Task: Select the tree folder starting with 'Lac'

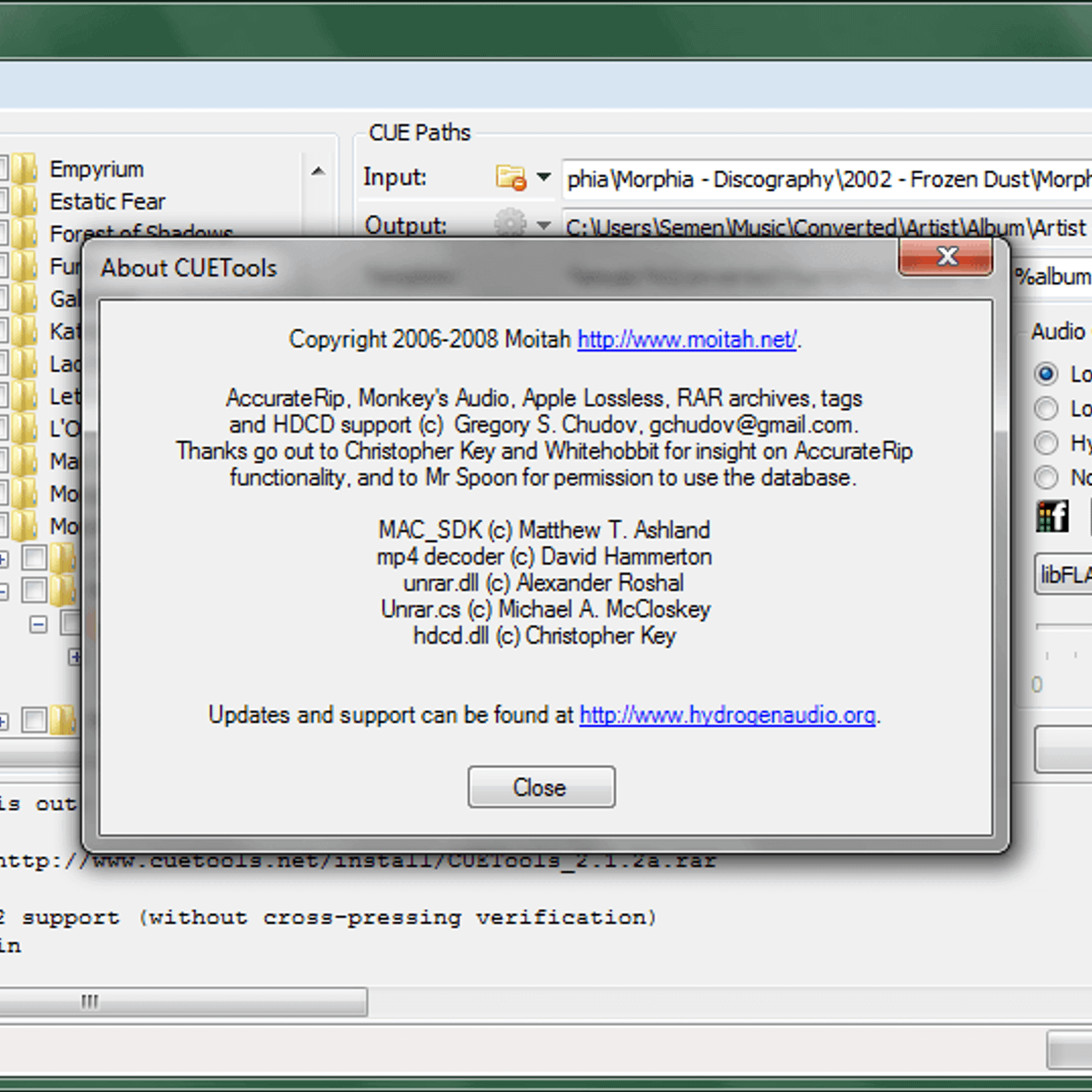Action: (x=65, y=364)
